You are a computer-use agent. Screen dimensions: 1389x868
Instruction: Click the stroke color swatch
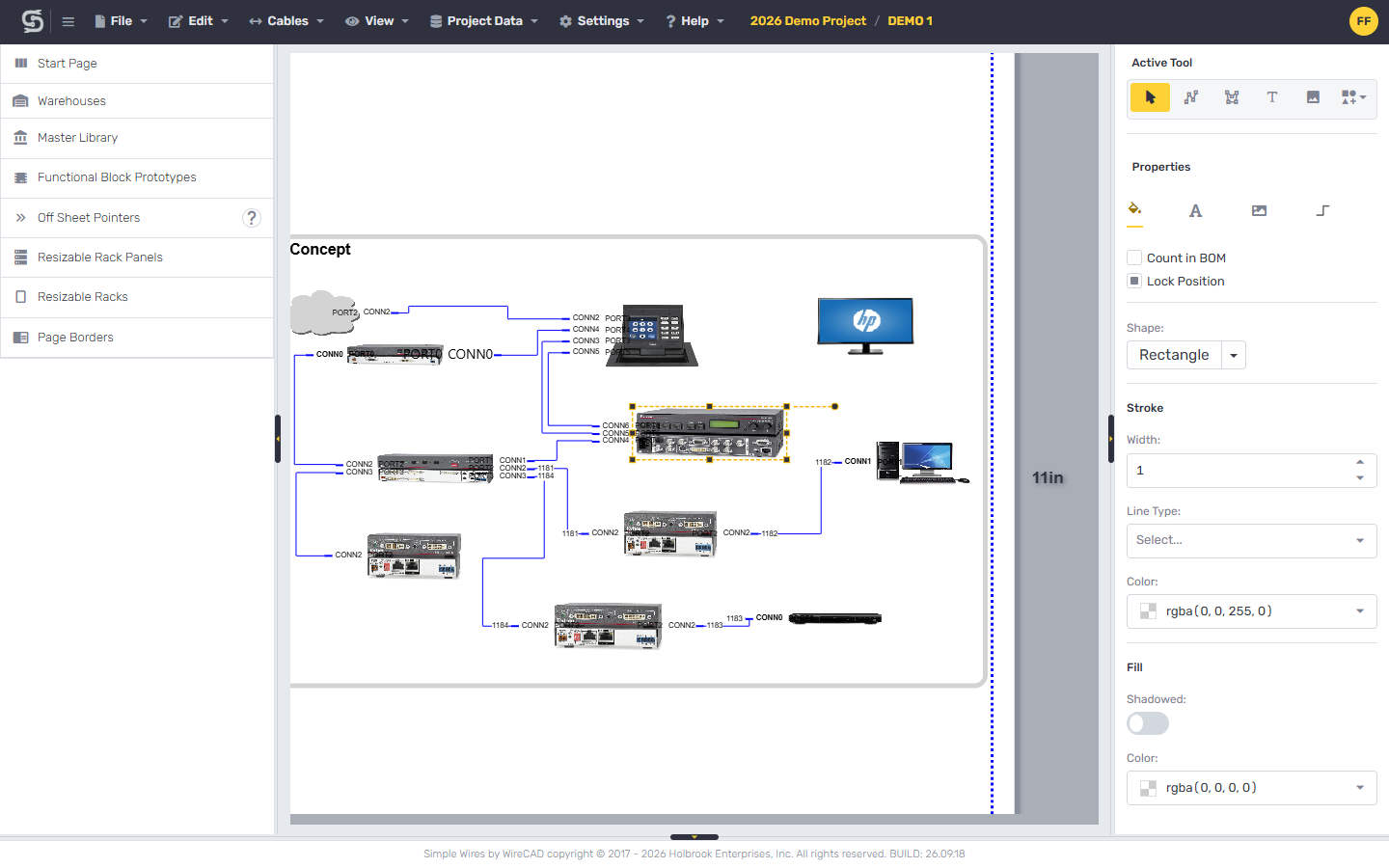click(x=1148, y=611)
